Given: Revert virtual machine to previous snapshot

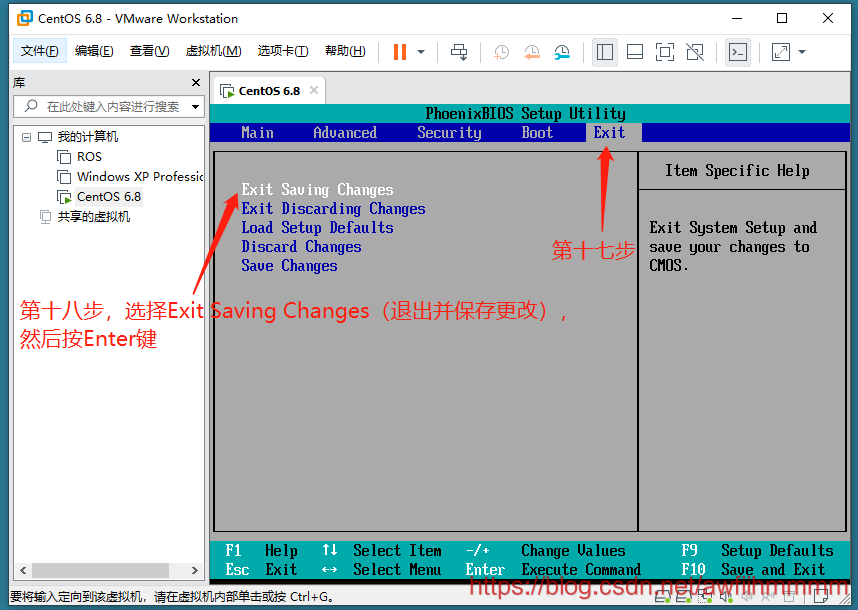Looking at the screenshot, I should [x=531, y=52].
